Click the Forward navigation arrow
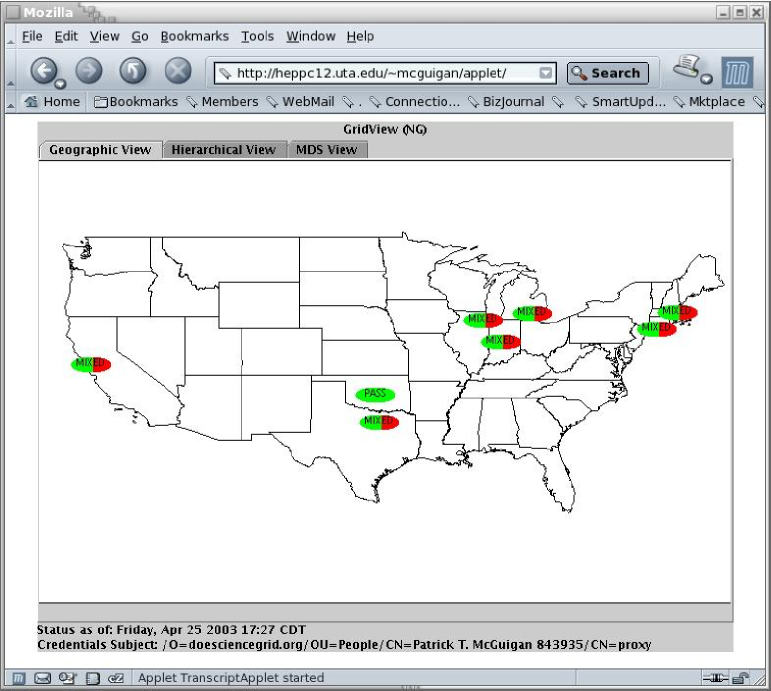The image size is (771, 691). [x=89, y=71]
